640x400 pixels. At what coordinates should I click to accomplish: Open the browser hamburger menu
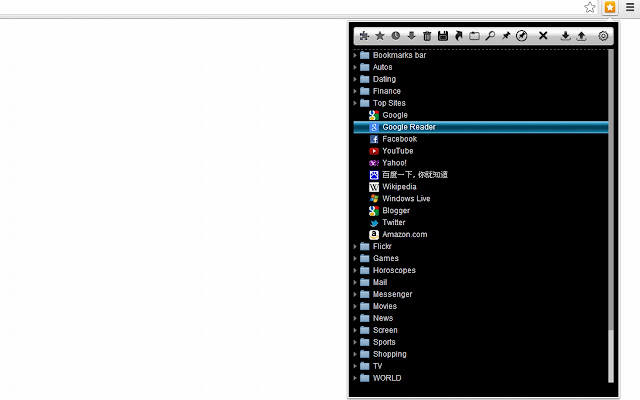tap(630, 7)
